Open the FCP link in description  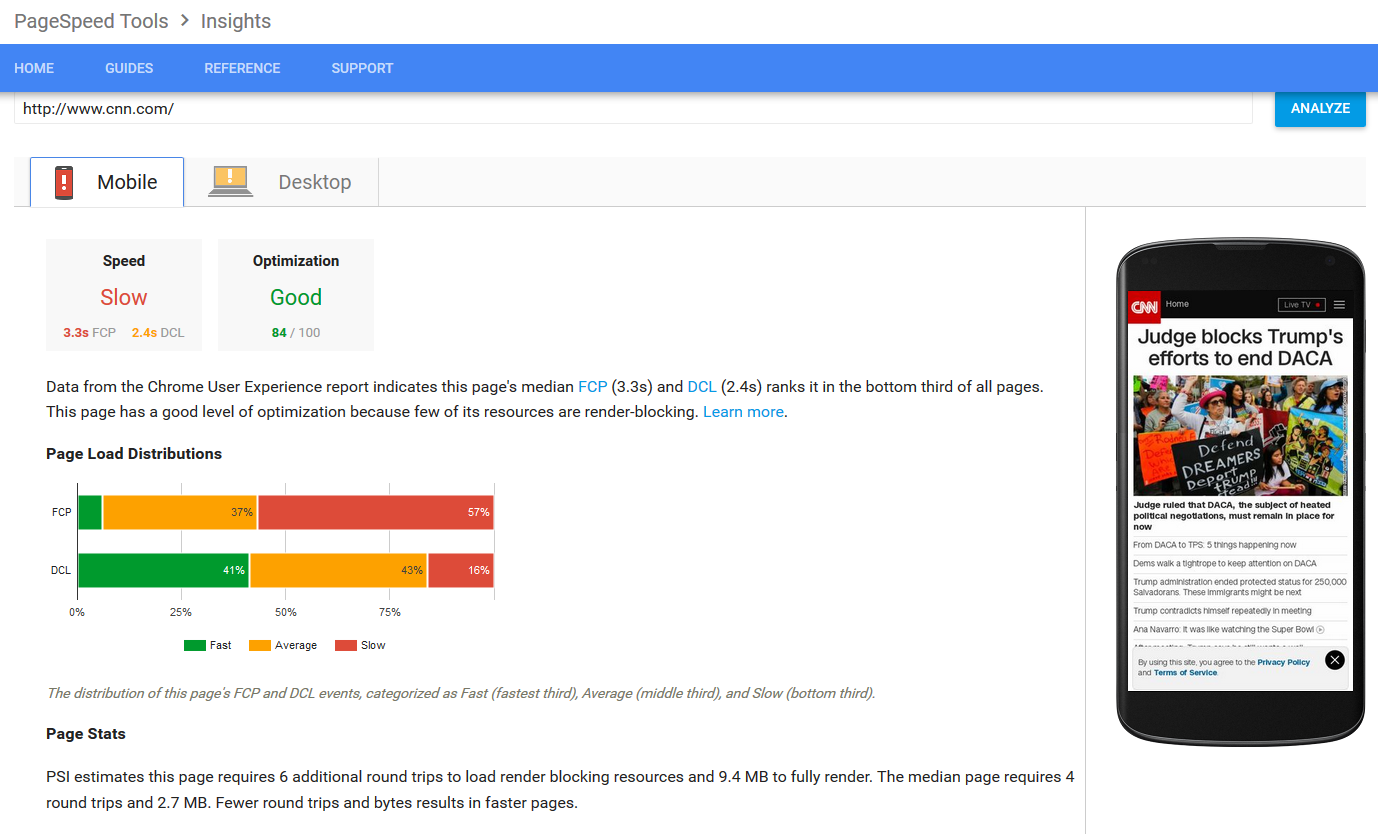(592, 386)
